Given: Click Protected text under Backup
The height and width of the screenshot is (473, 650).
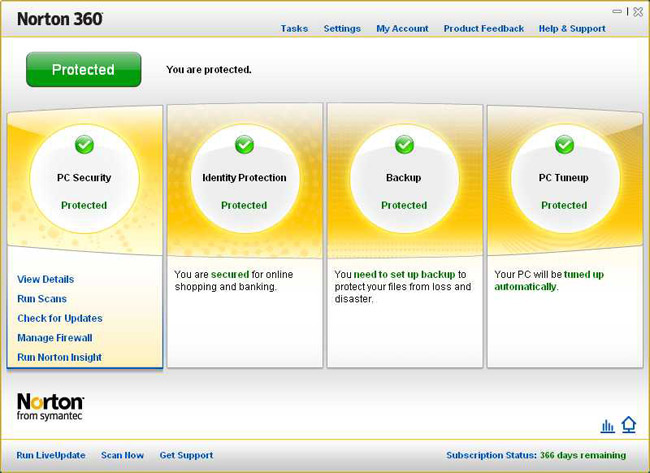Looking at the screenshot, I should tap(404, 205).
